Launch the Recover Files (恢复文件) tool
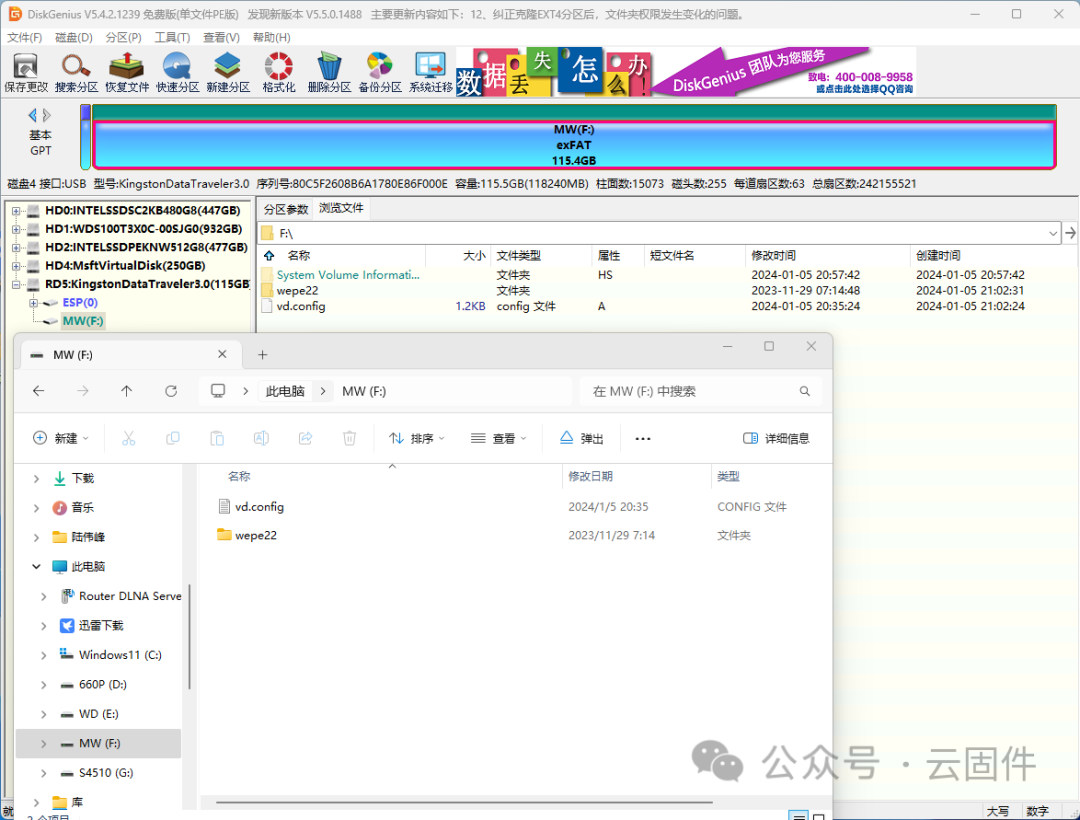1080x820 pixels. click(127, 72)
